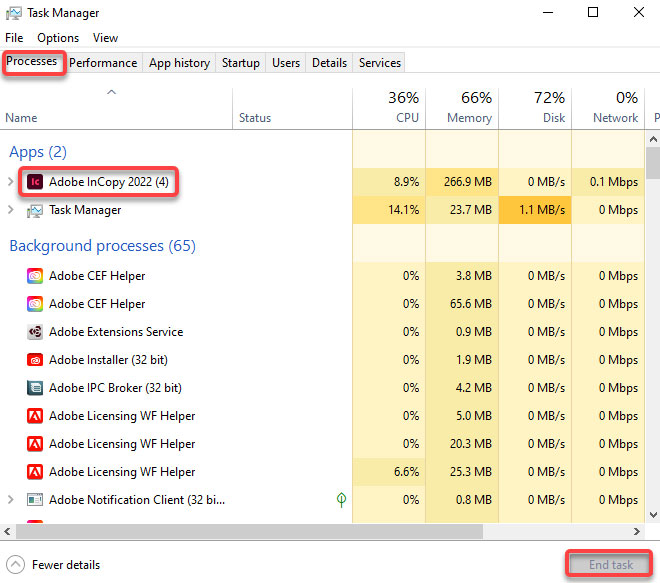Click the 23.7 MB memory cell
Viewport: 660px width, 583px height.
[x=462, y=210]
